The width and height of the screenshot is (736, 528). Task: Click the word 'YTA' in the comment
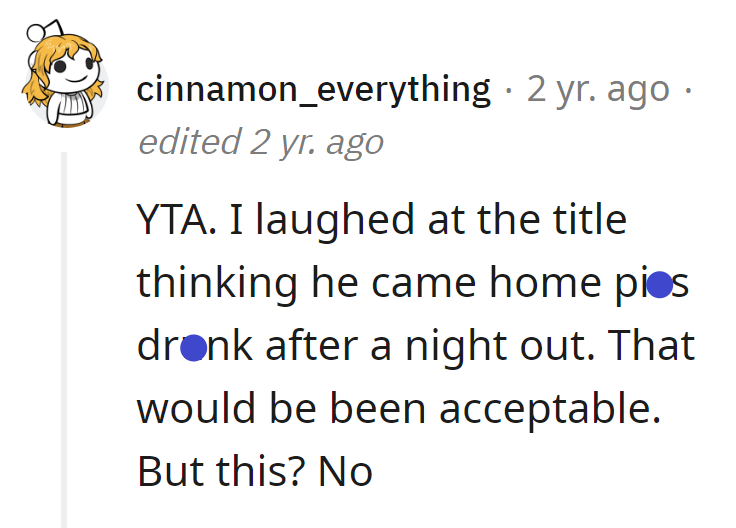[x=172, y=219]
